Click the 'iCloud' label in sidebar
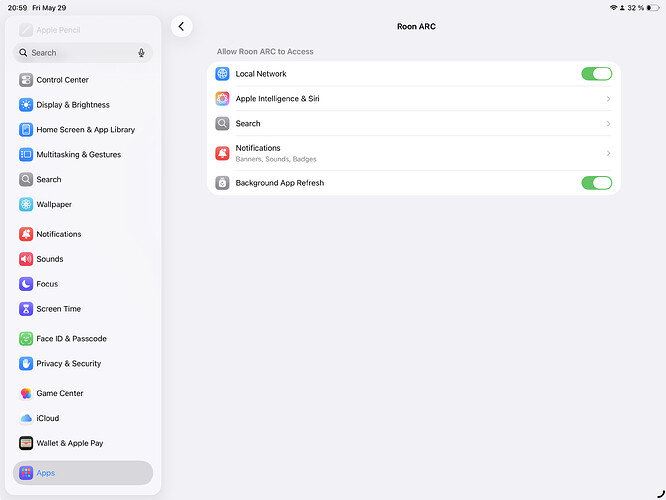Viewport: 666px width, 500px height. 48,418
